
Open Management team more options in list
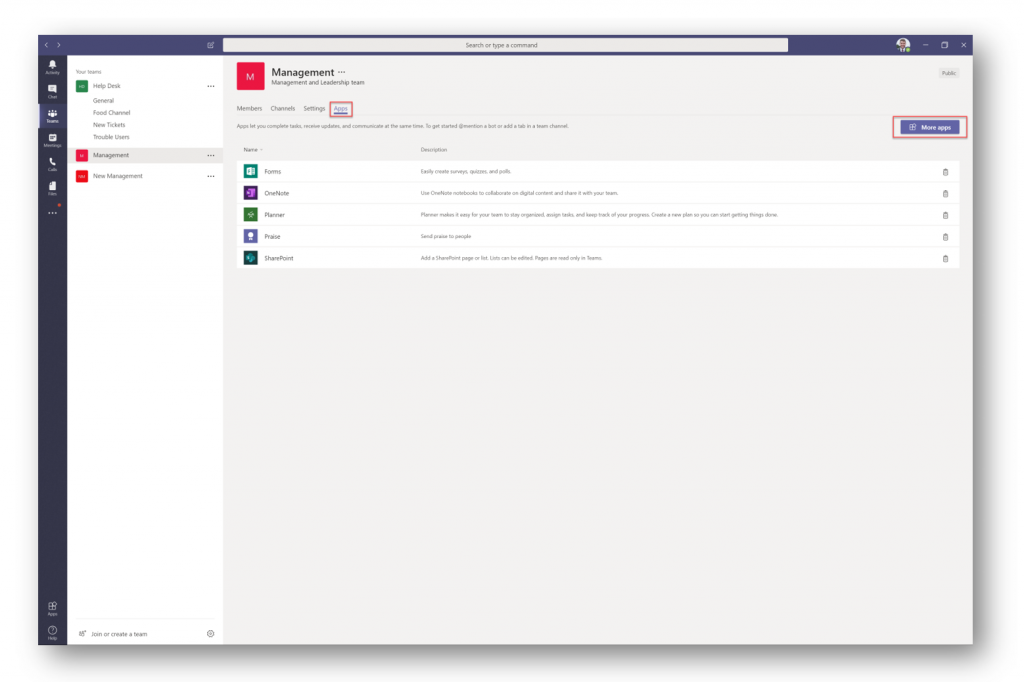coord(211,155)
